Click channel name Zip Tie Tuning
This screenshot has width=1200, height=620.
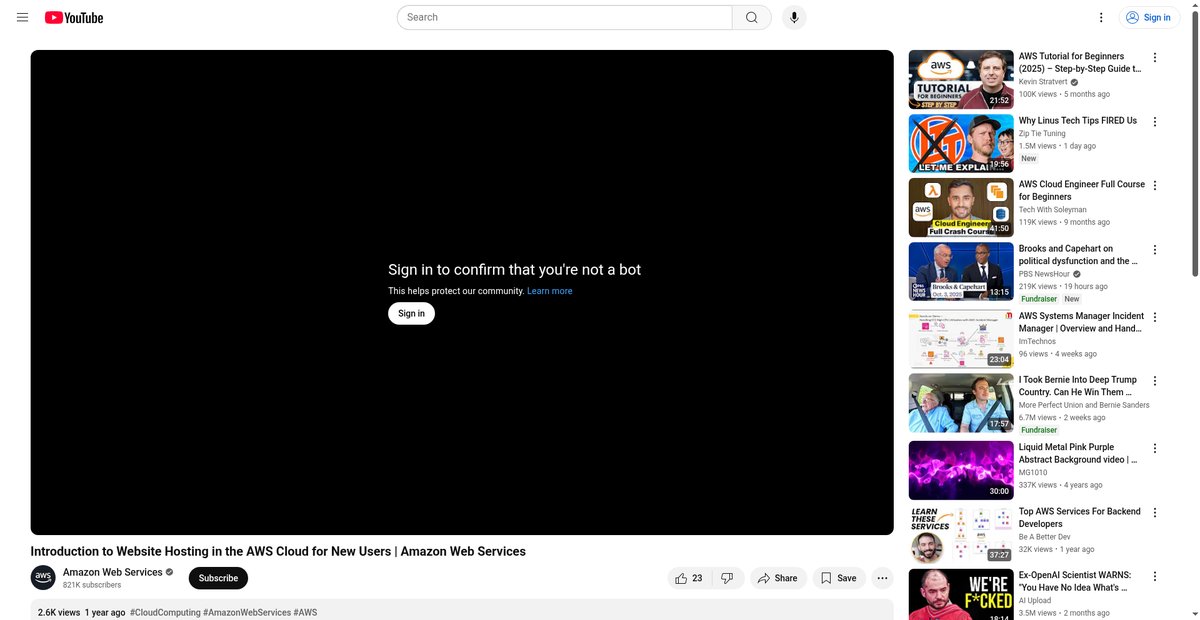pyautogui.click(x=1042, y=133)
